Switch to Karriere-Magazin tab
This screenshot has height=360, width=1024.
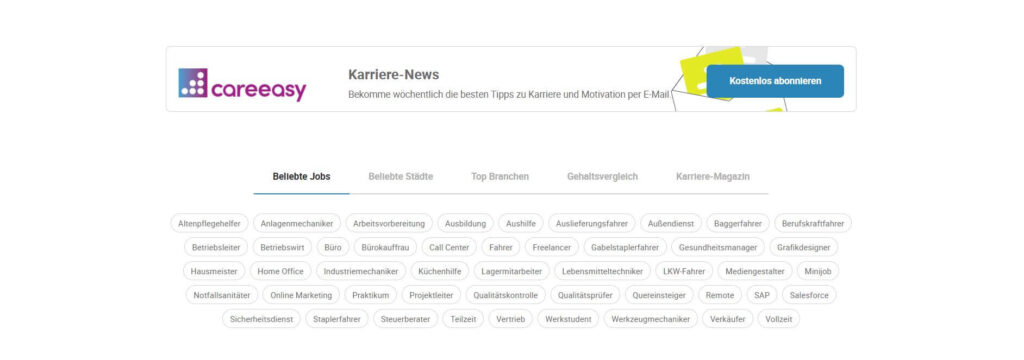click(x=712, y=176)
